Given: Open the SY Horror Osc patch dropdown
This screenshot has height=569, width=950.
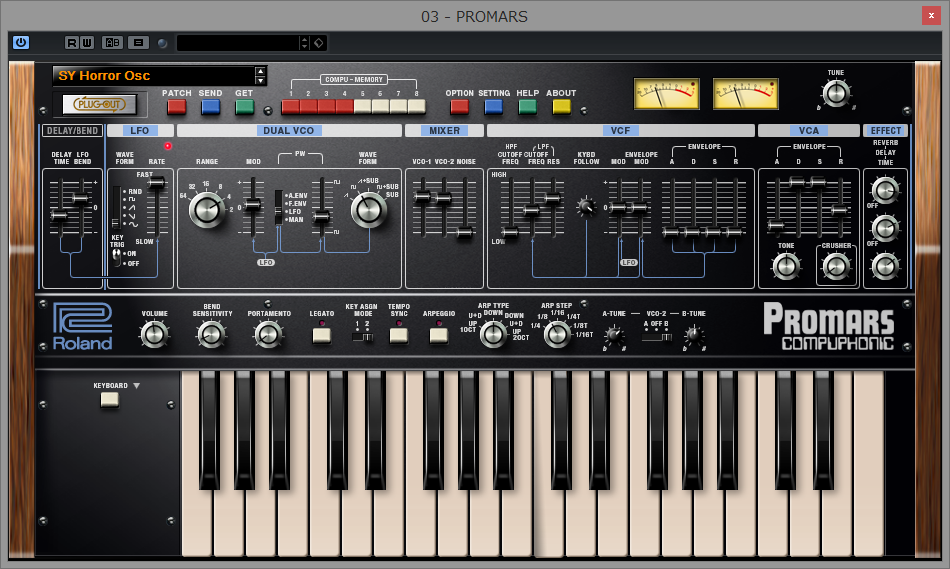Looking at the screenshot, I should click(x=154, y=76).
